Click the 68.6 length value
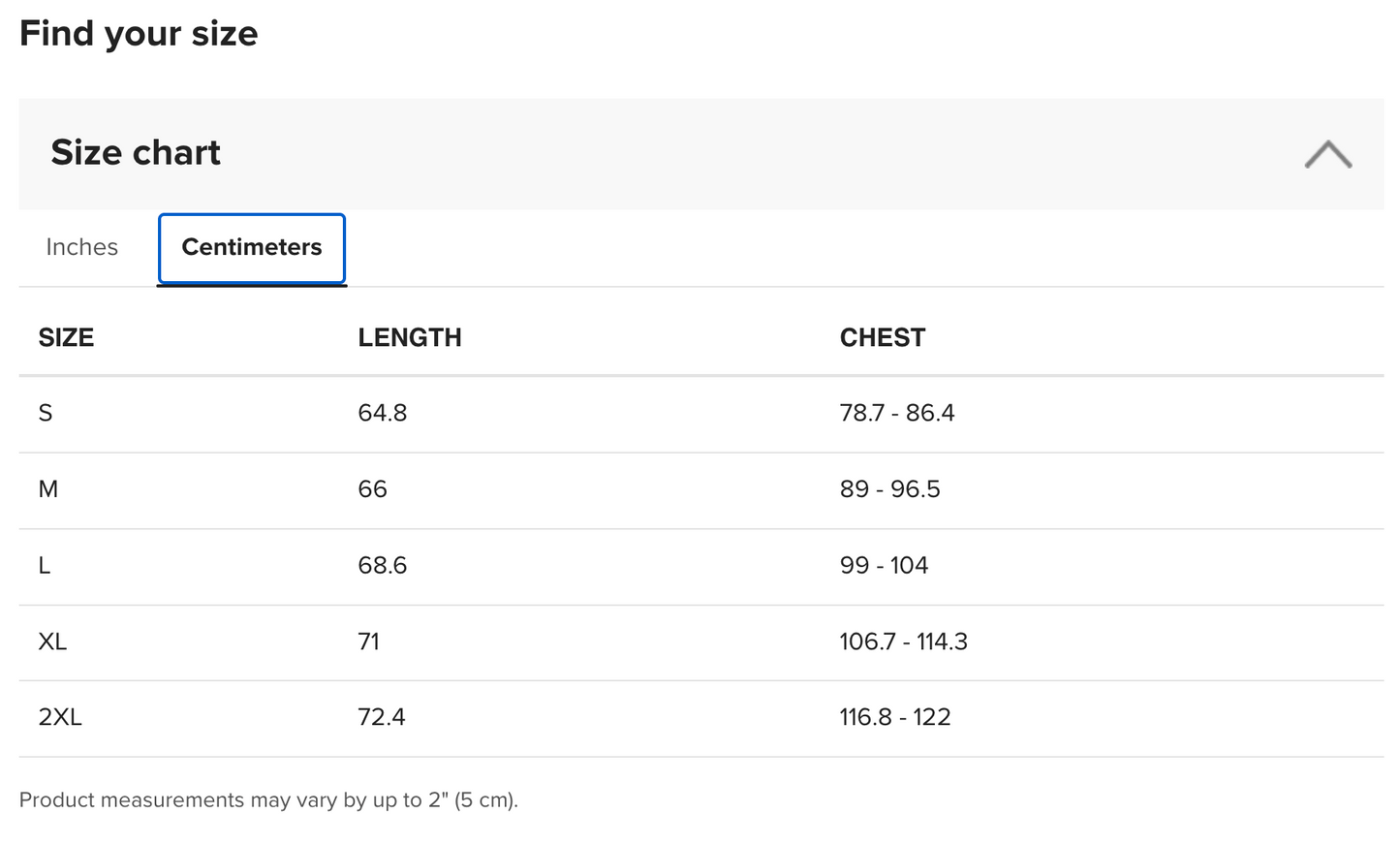 [x=383, y=565]
